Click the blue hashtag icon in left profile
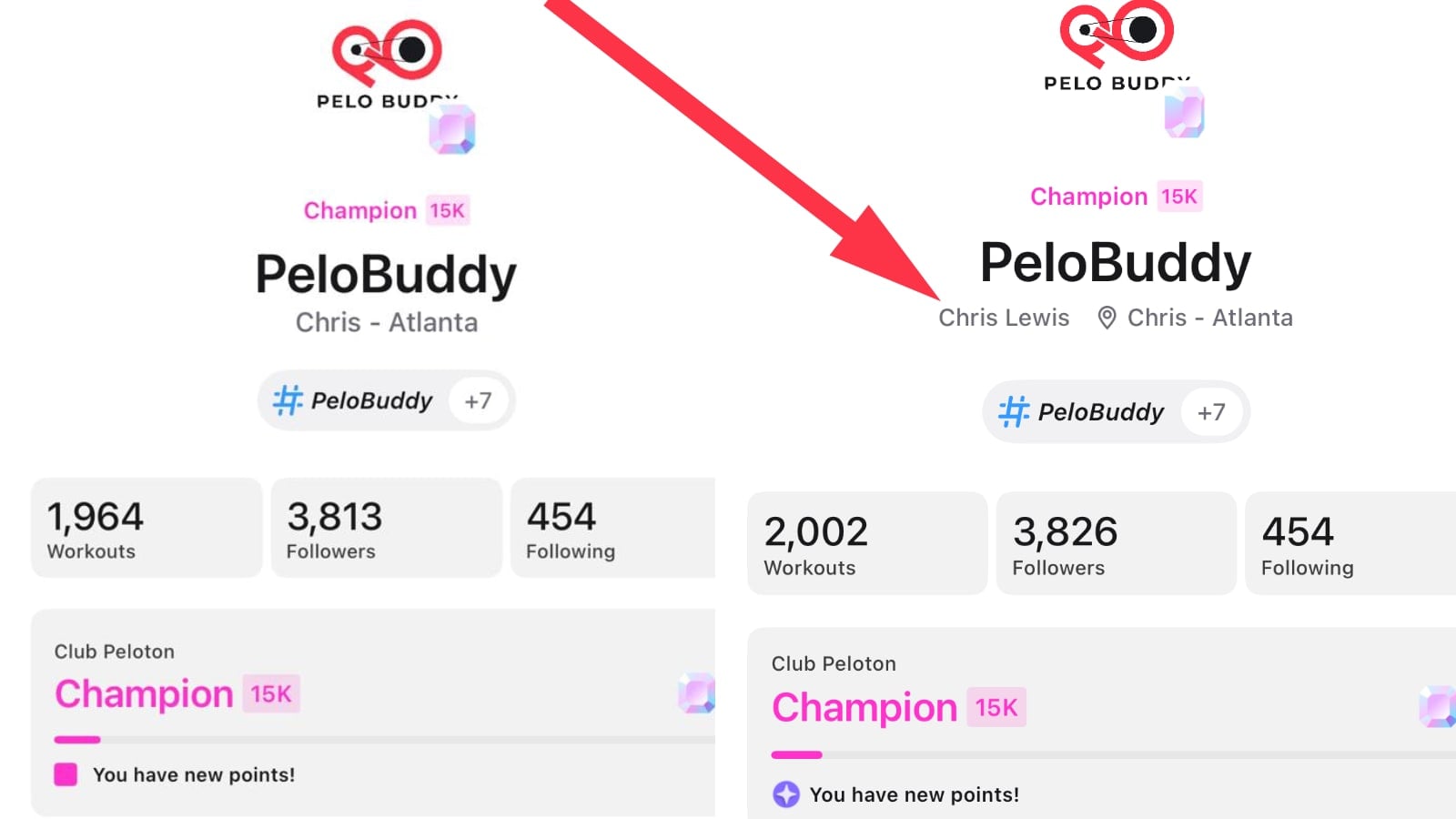This screenshot has width=1456, height=819. tap(288, 400)
